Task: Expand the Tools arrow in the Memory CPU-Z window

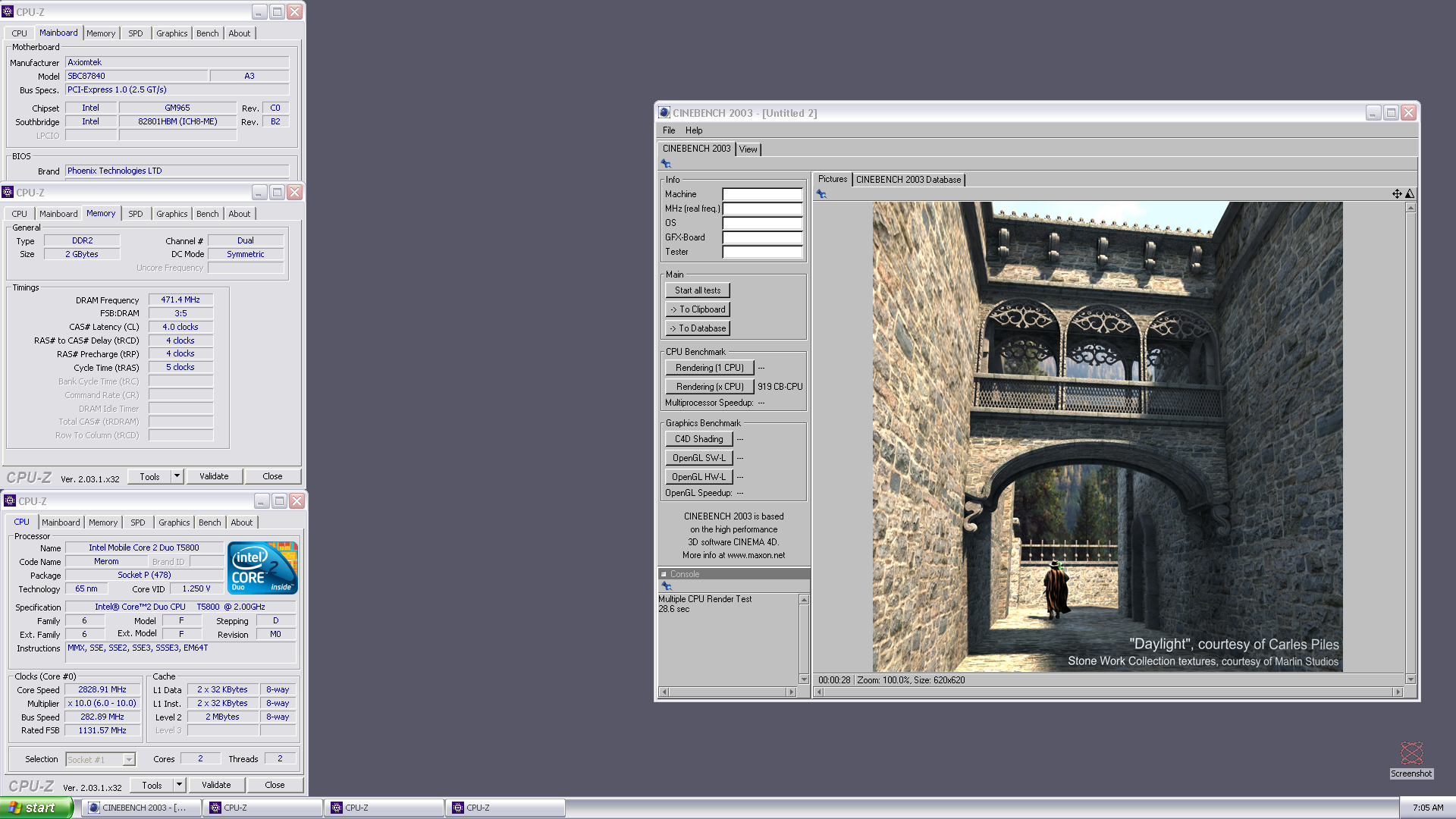Action: (177, 476)
